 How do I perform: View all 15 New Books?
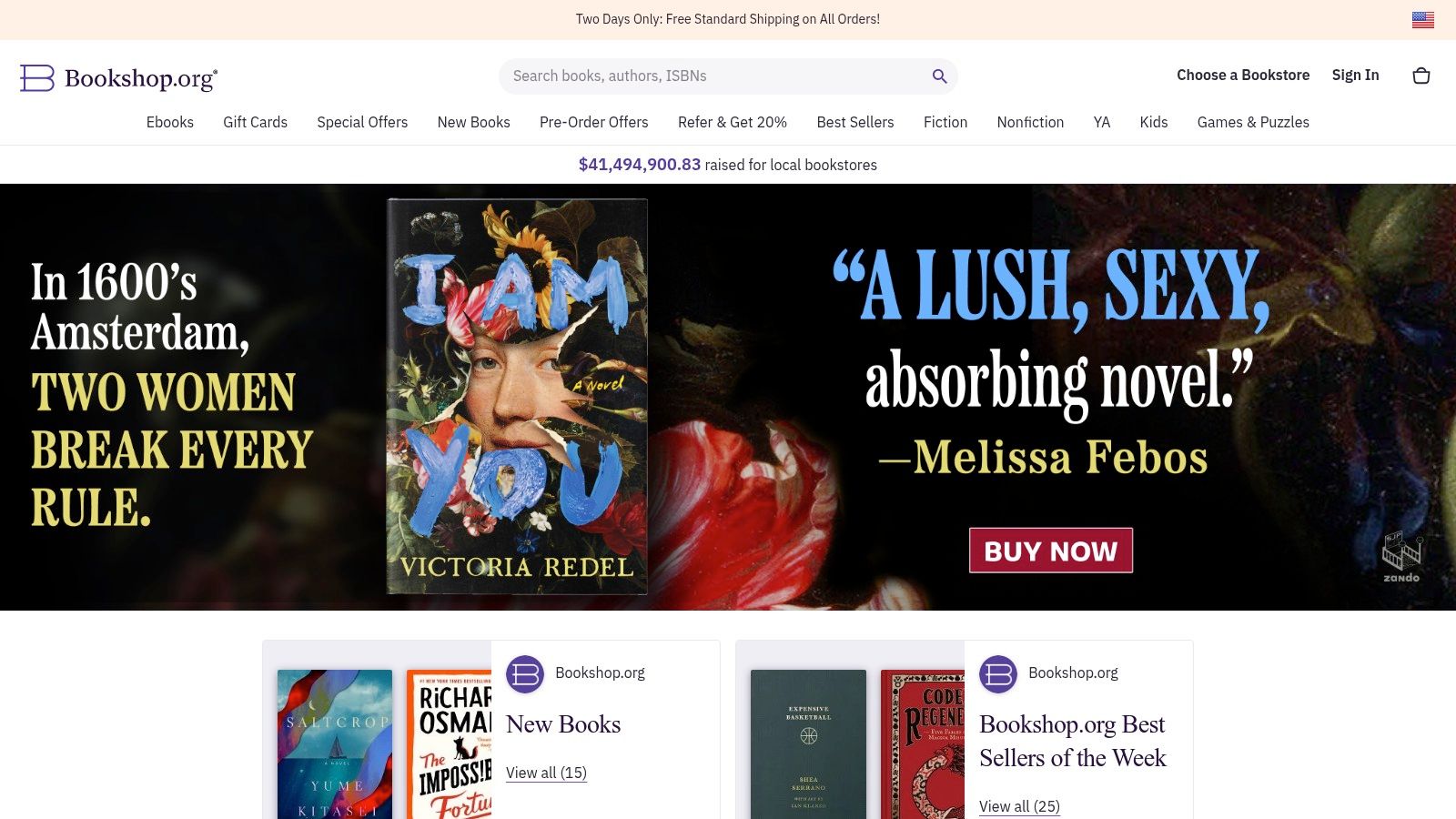pos(546,773)
